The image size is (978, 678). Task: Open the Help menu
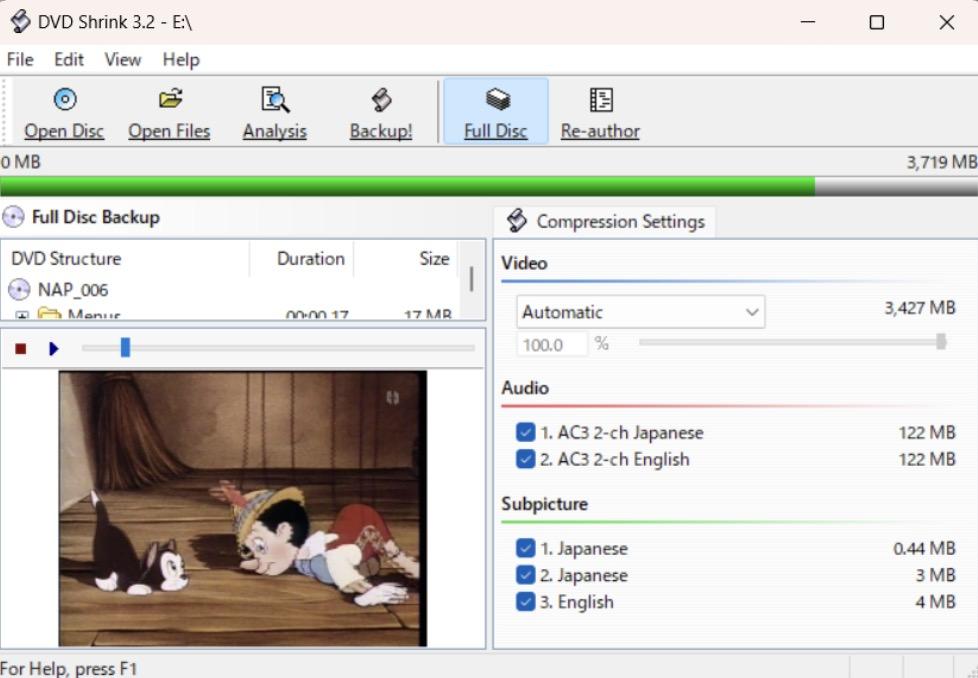coord(181,60)
